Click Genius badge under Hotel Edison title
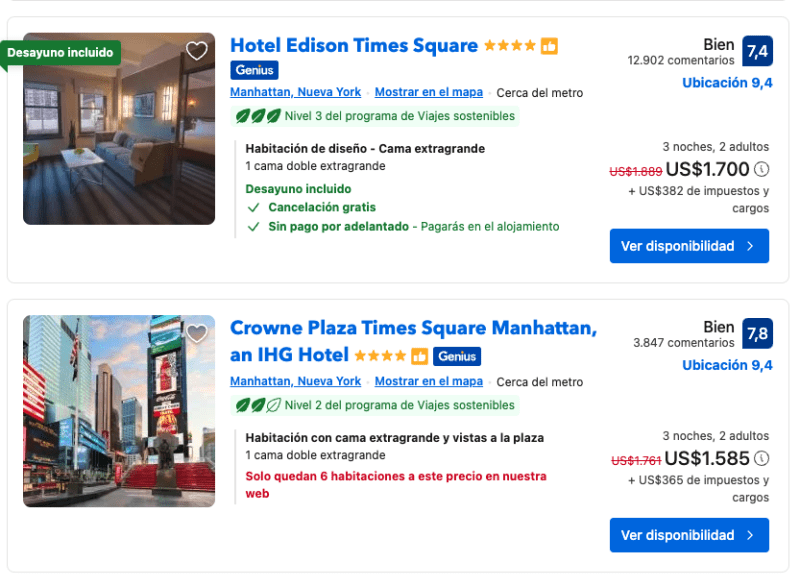 [254, 70]
